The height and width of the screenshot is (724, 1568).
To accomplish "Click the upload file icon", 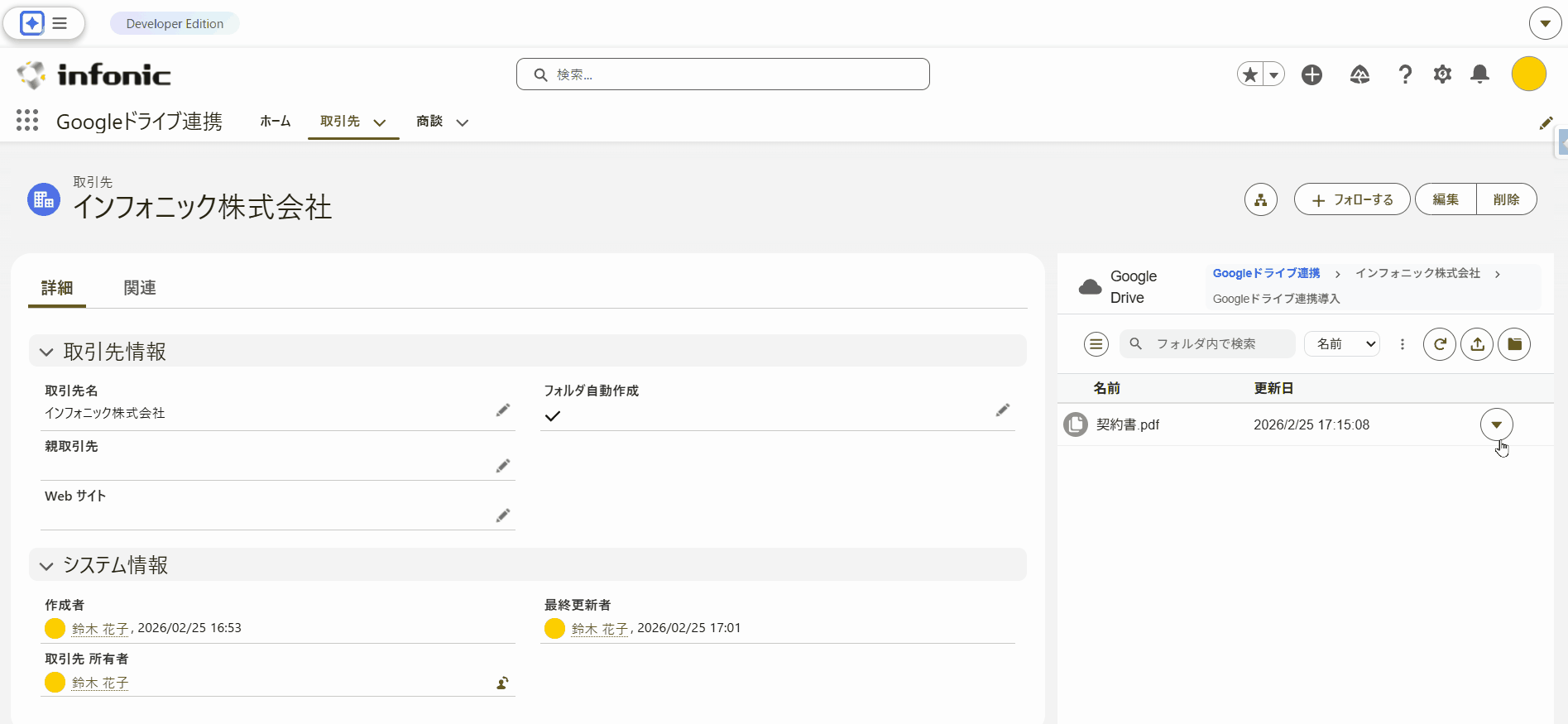I will (1477, 344).
